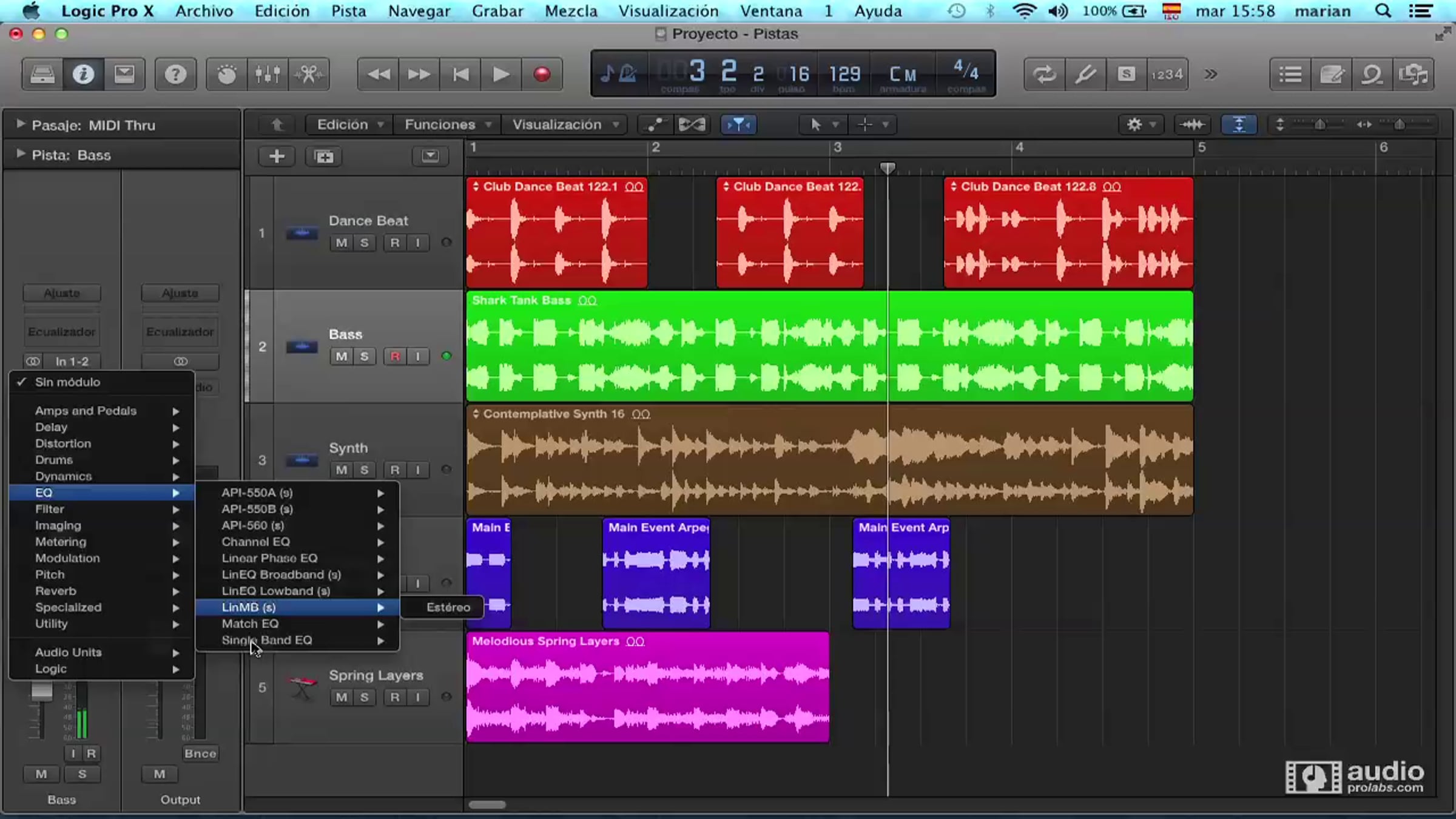Screen dimensions: 1456x819
Task: Mute the Dance Beat track
Action: pos(342,243)
